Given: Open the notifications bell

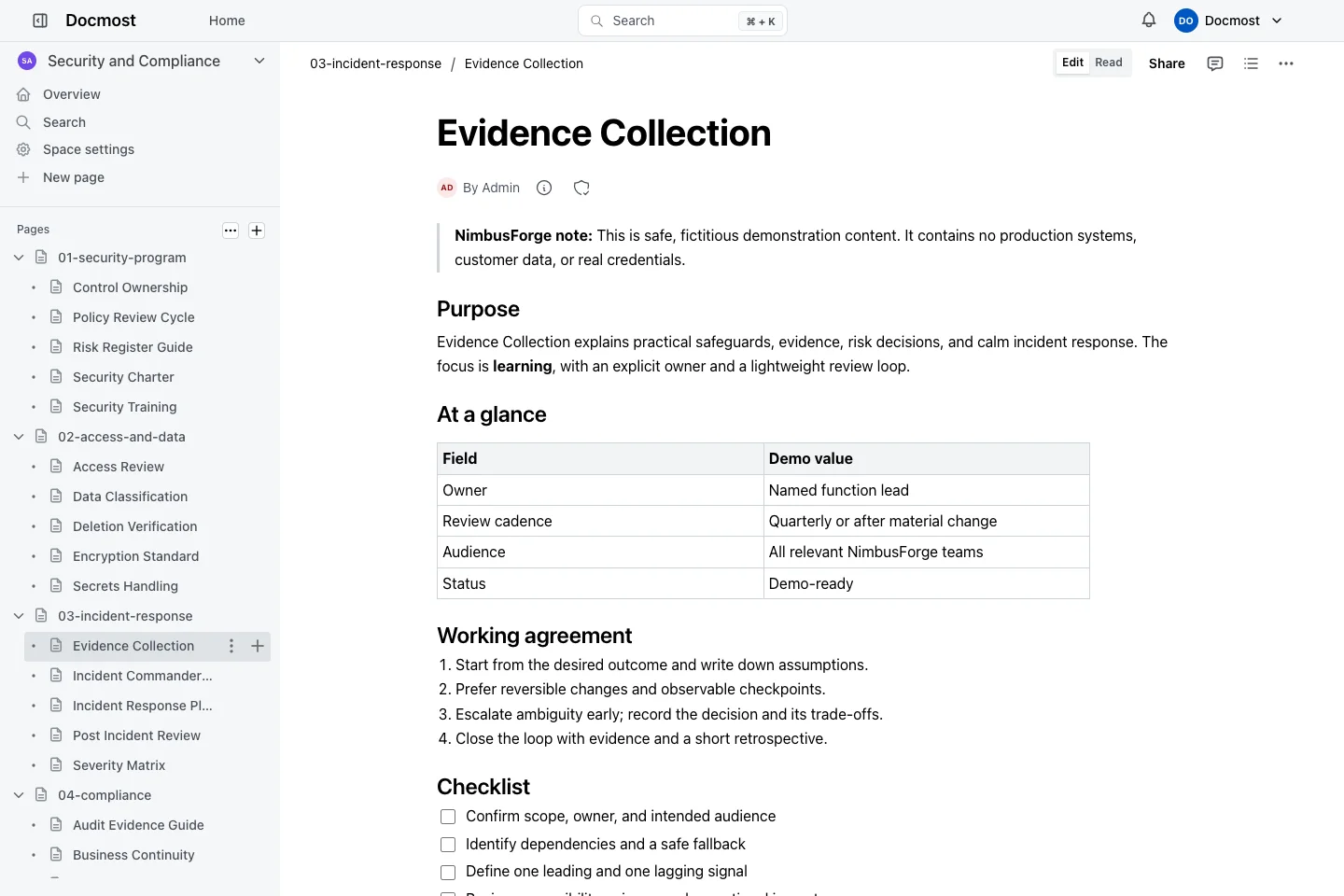Looking at the screenshot, I should pos(1149,20).
